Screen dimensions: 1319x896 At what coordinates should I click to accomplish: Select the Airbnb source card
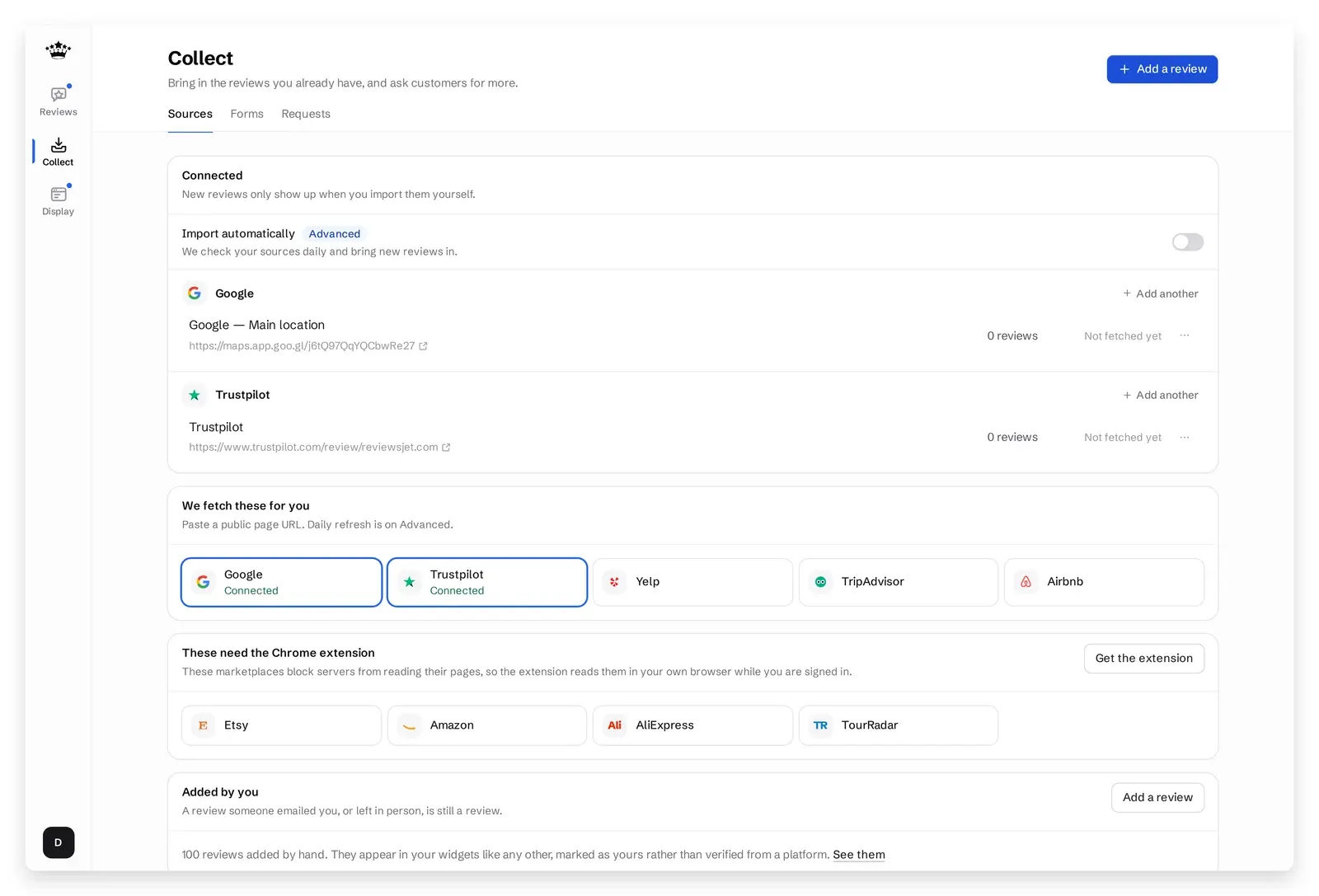[1104, 582]
